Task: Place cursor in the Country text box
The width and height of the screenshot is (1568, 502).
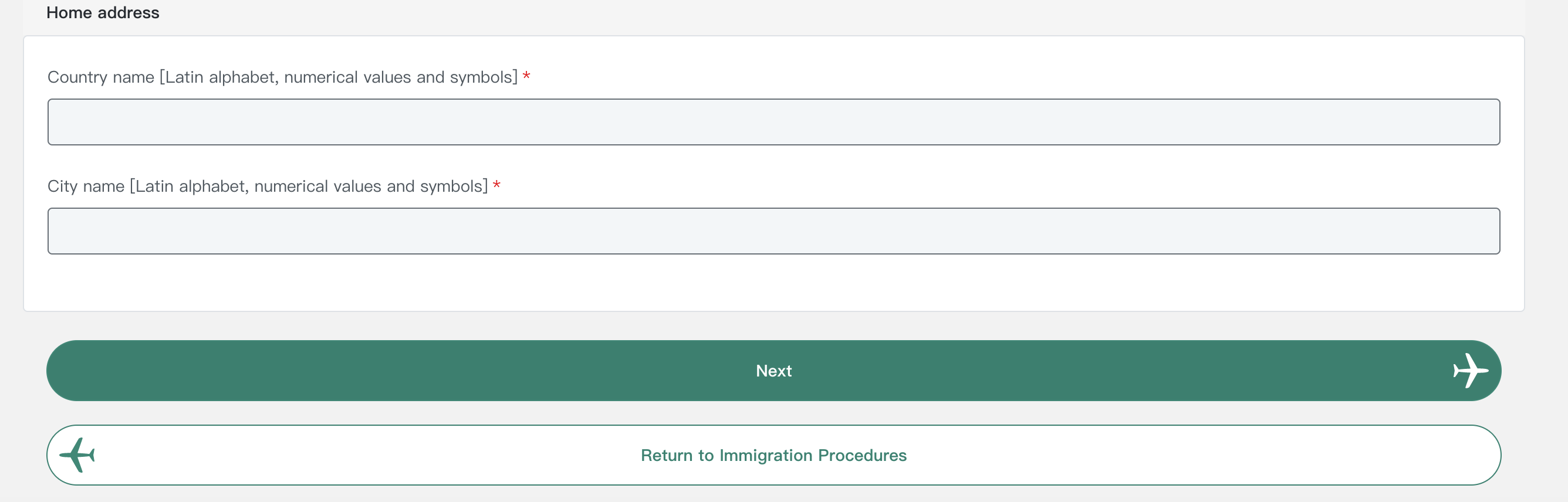Action: 773,122
